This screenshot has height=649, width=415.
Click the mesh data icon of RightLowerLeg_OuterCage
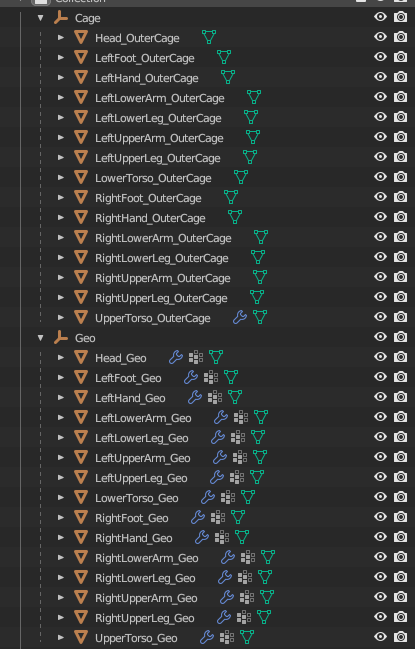(x=258, y=257)
